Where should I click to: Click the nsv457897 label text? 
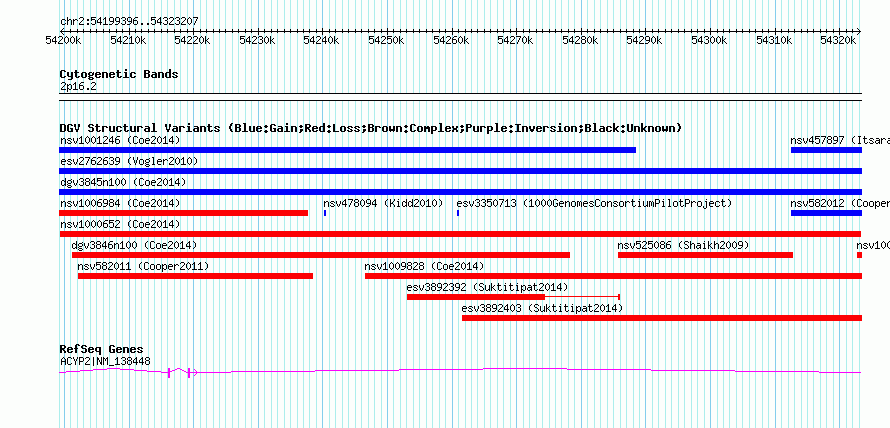pyautogui.click(x=840, y=140)
